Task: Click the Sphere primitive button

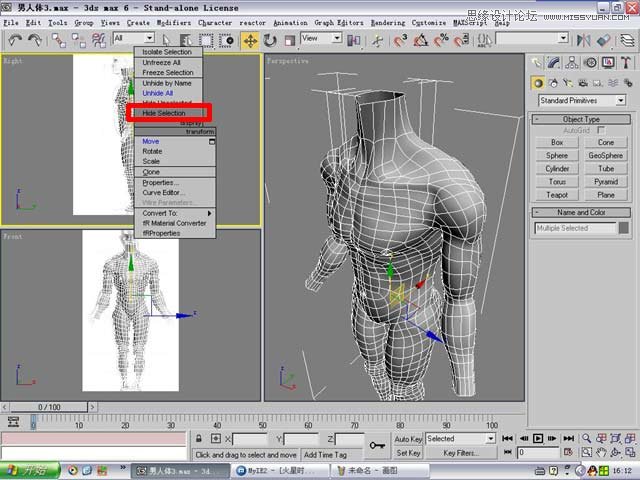Action: (557, 156)
